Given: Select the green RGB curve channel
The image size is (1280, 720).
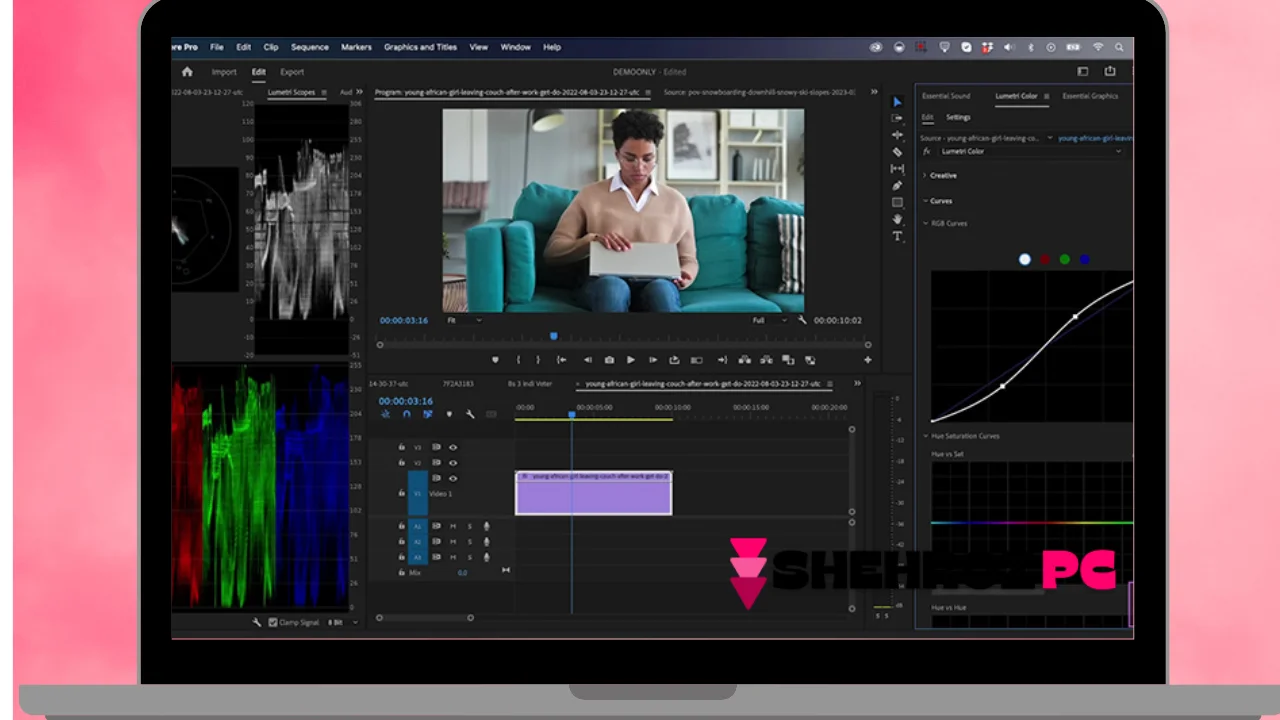Looking at the screenshot, I should coord(1064,259).
